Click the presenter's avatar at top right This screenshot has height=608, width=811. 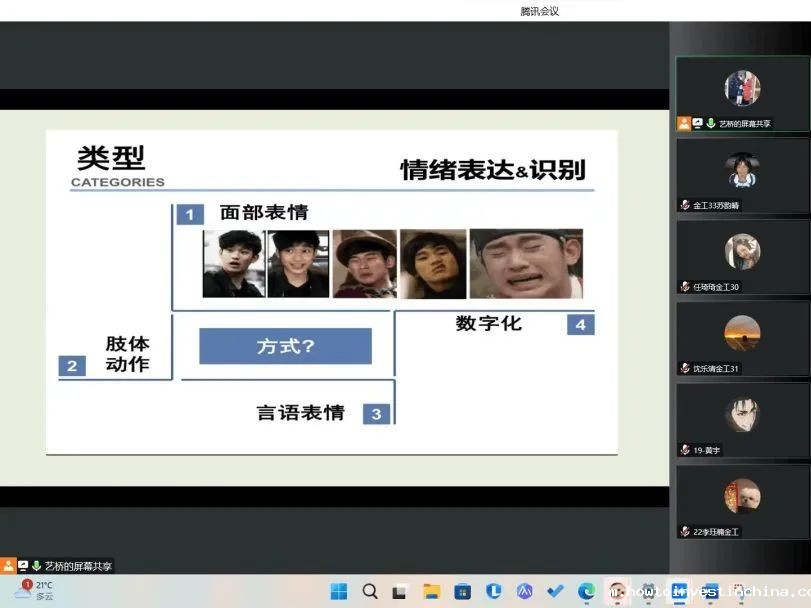[x=742, y=88]
